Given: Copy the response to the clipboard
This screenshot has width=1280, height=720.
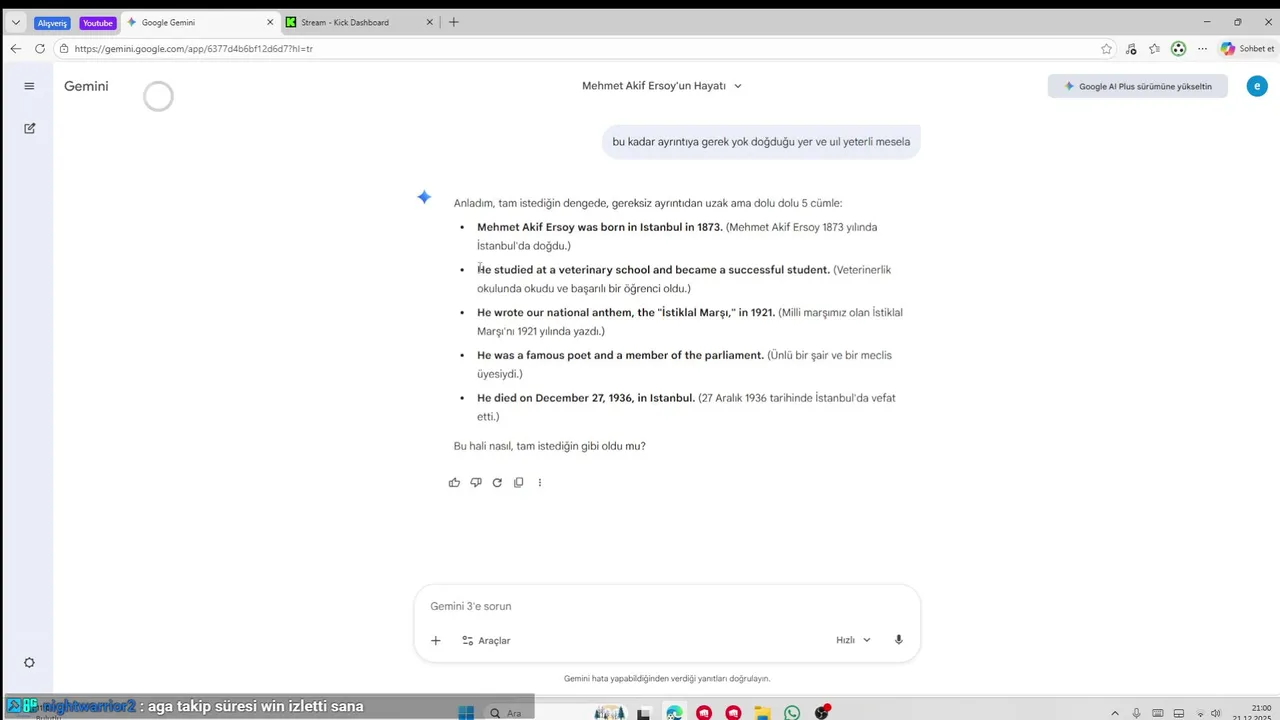Looking at the screenshot, I should point(518,482).
